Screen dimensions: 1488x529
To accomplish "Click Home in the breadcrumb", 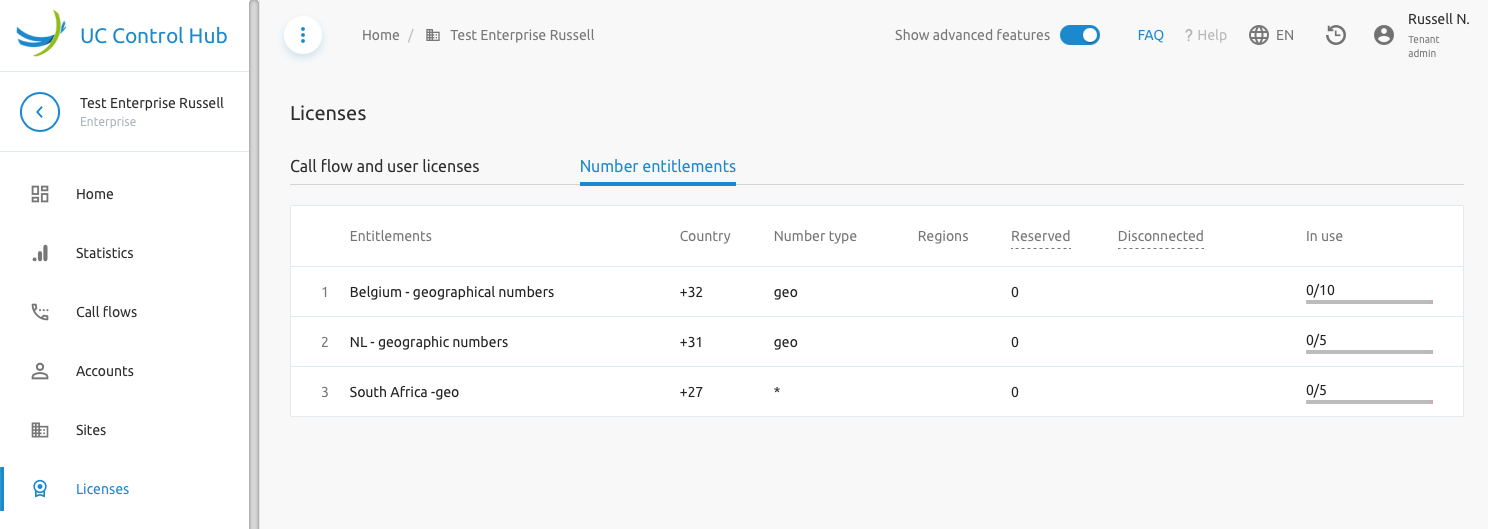I will pos(381,35).
